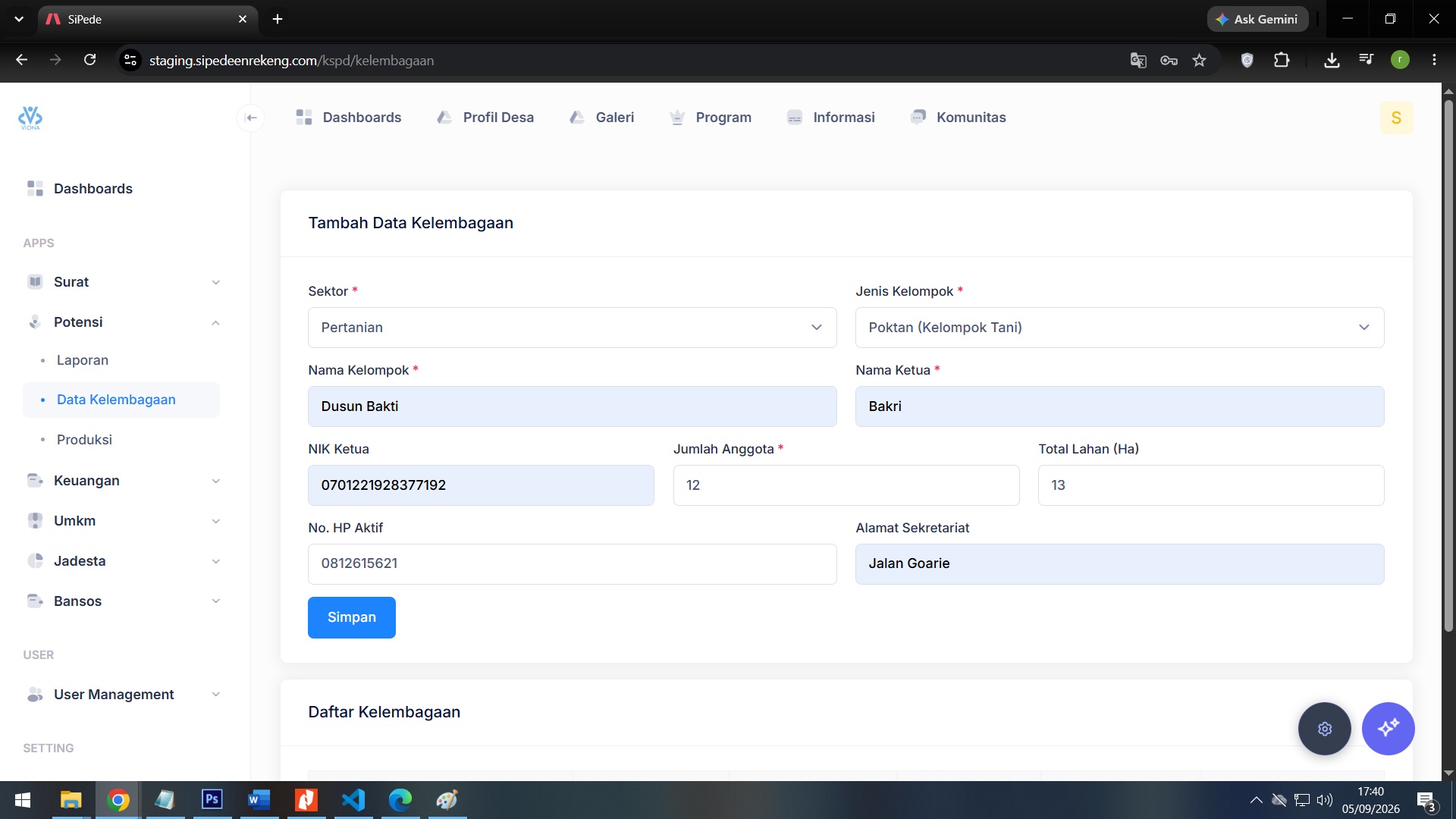
Task: Focus the No. HP Aktif field
Action: tap(572, 563)
